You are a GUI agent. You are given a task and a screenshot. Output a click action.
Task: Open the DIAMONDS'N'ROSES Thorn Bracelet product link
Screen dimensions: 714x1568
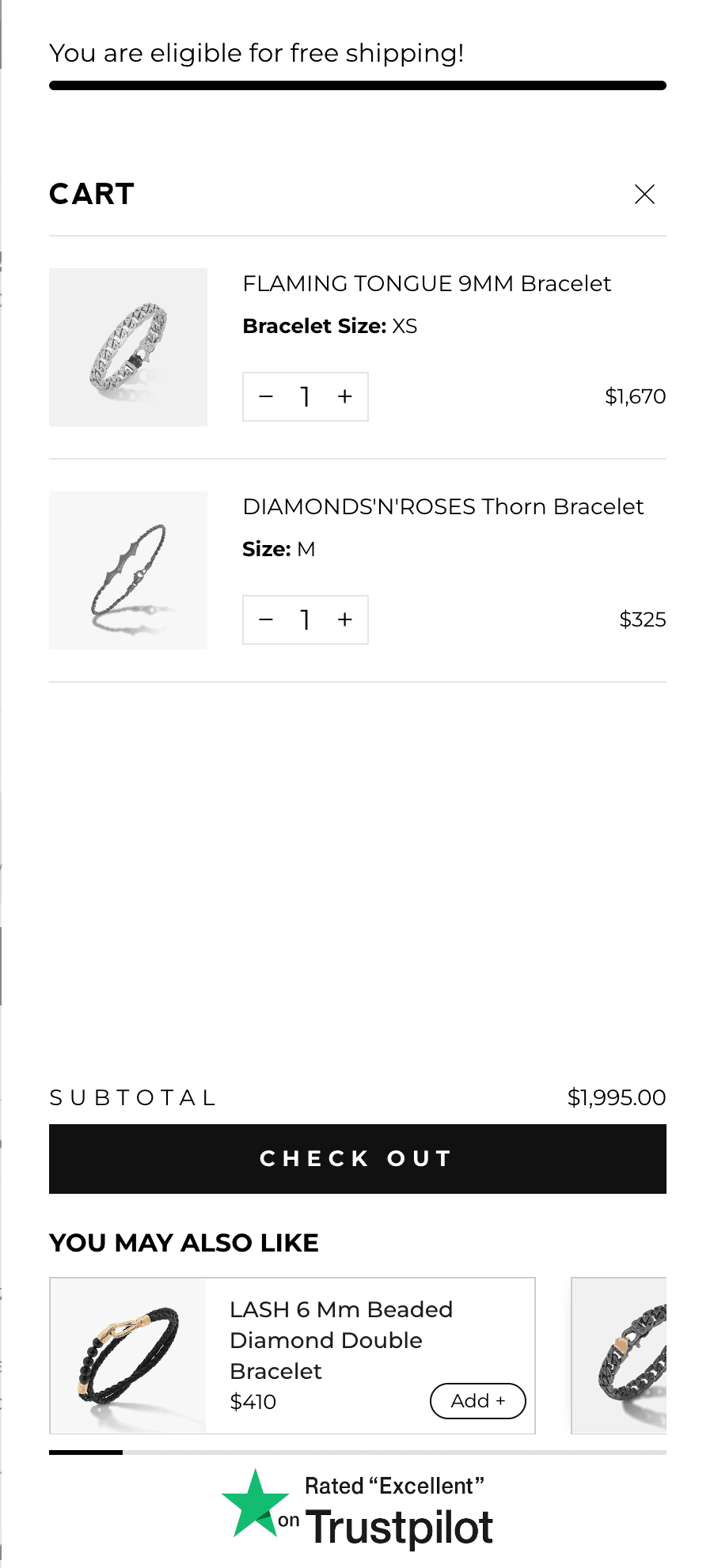[x=443, y=506]
